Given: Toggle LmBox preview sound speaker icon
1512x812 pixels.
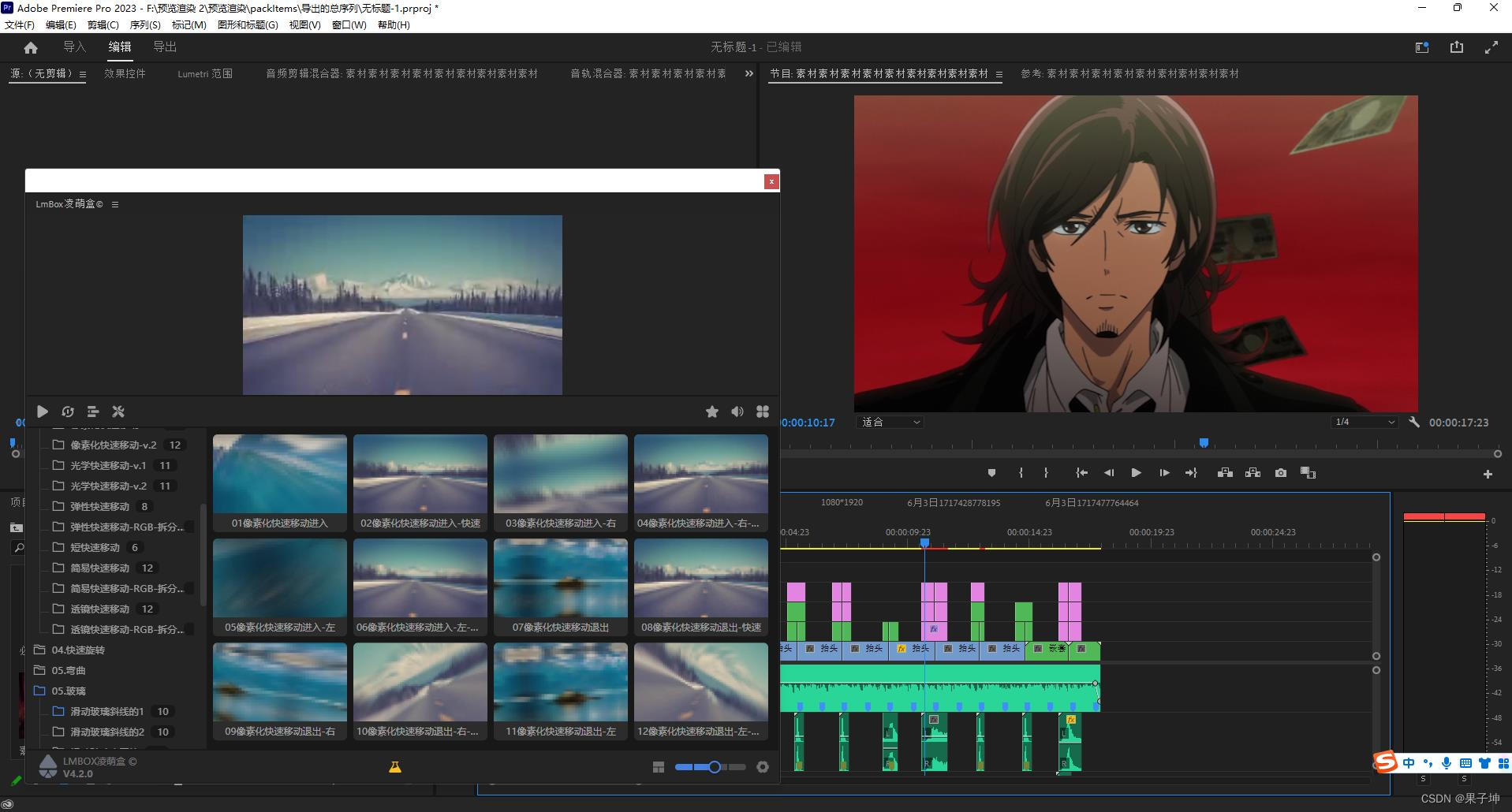Looking at the screenshot, I should (x=737, y=412).
